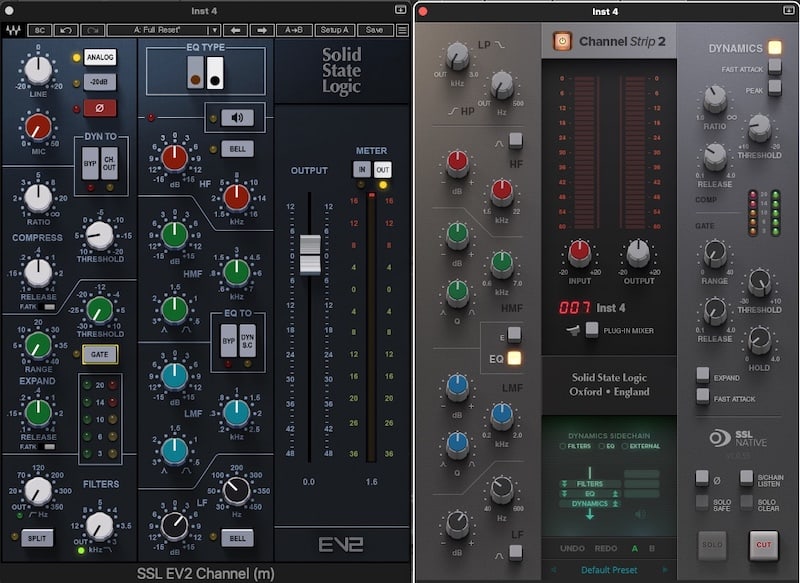Click the CH OUT button in DYN TO
Screen dimensions: 800x583
pos(109,163)
